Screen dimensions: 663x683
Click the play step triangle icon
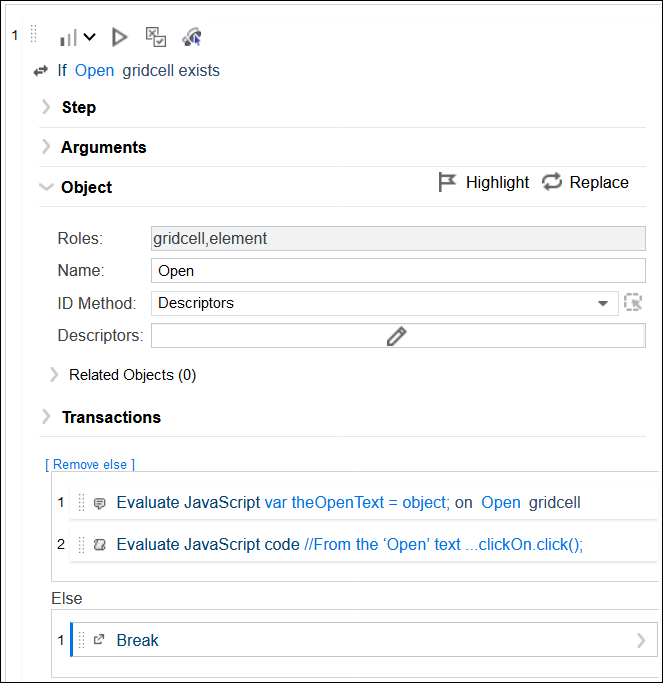120,37
